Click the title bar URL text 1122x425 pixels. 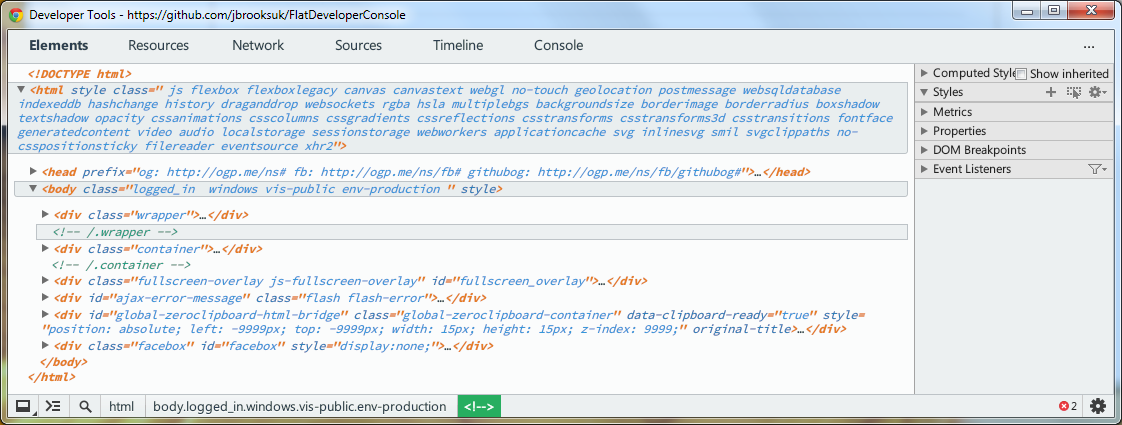[x=267, y=14]
